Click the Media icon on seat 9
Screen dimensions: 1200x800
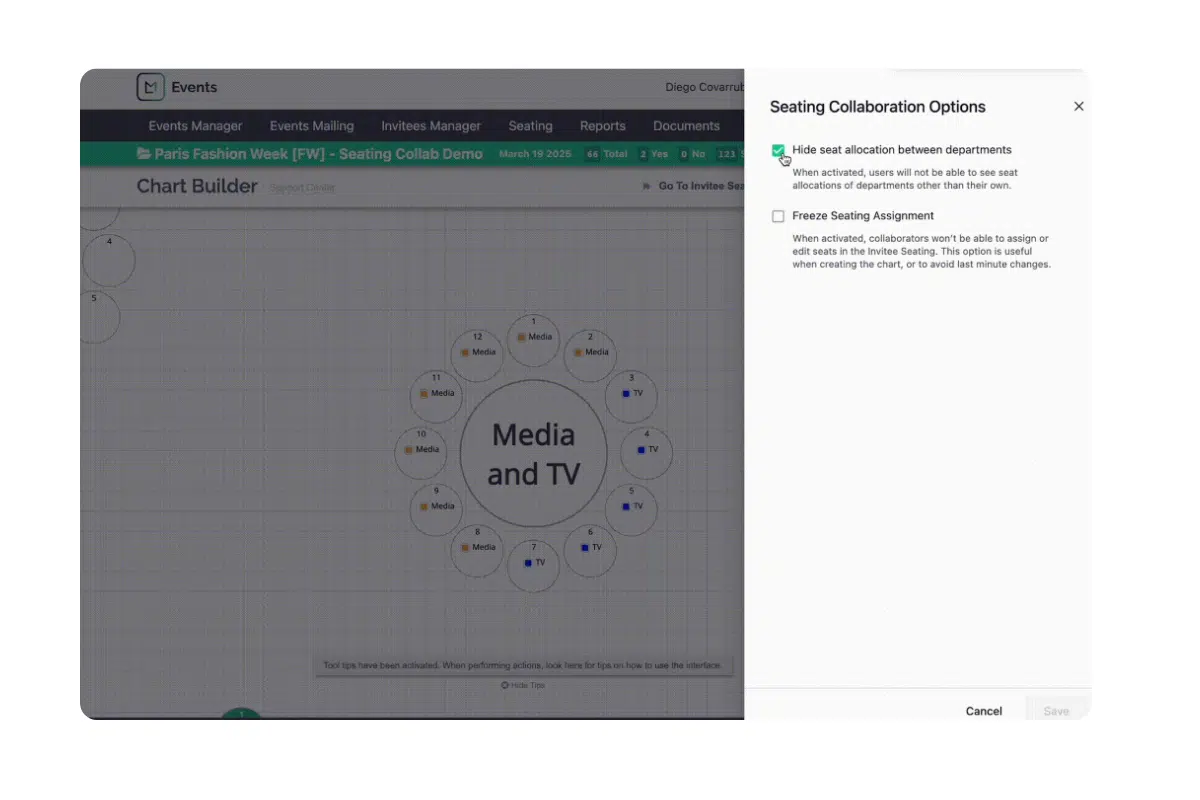(x=427, y=508)
